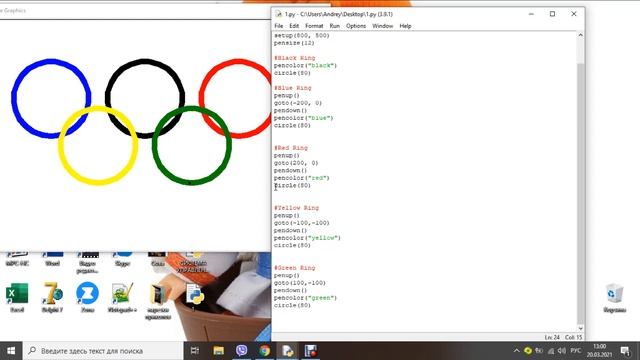The width and height of the screenshot is (640, 360).
Task: Open the Help menu in IDLE
Action: (405, 26)
